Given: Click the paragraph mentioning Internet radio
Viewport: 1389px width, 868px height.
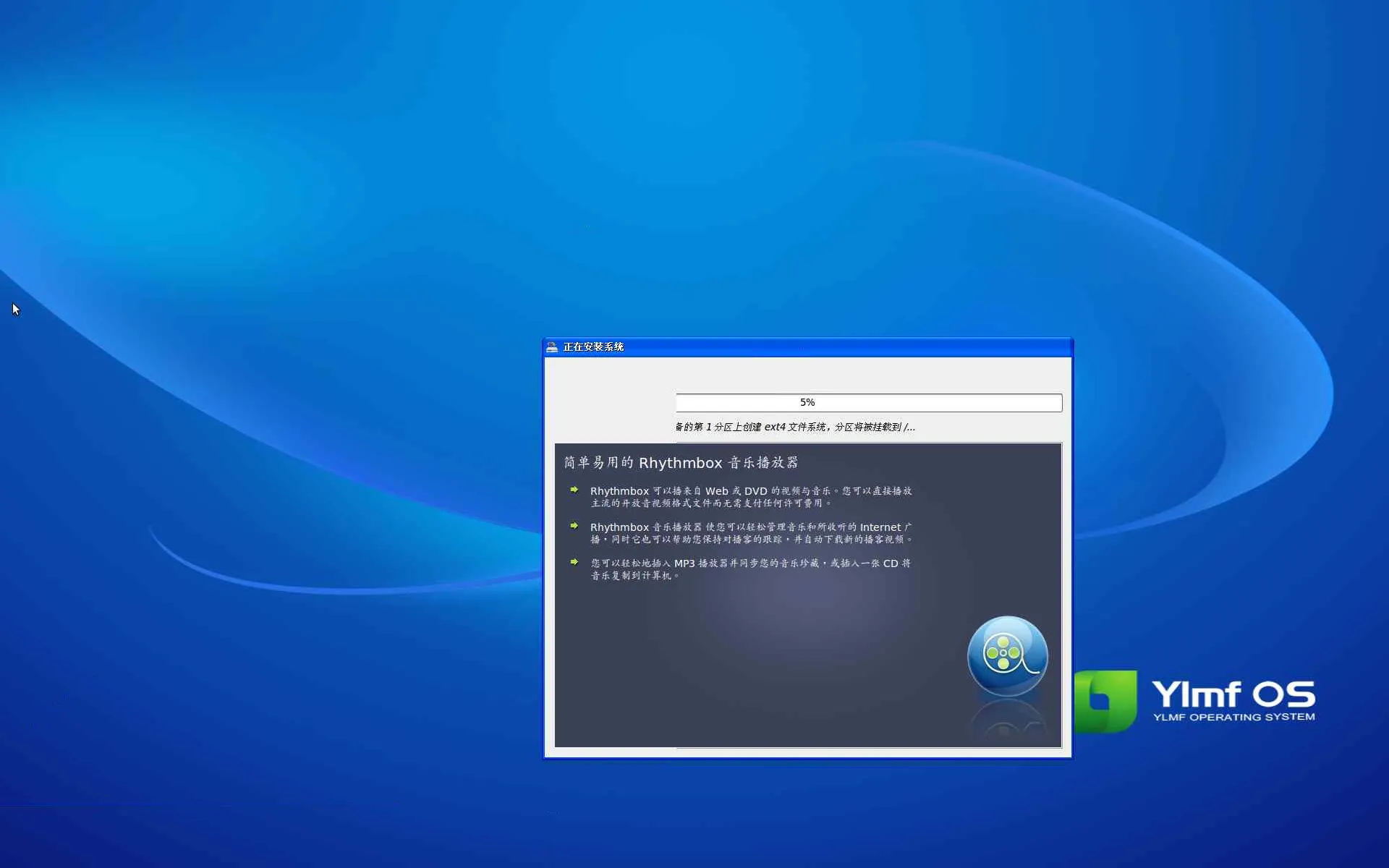Looking at the screenshot, I should click(x=750, y=533).
